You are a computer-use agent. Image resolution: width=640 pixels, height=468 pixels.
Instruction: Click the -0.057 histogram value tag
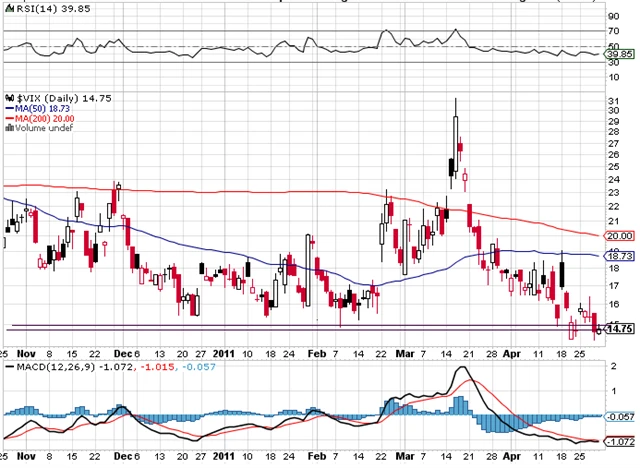pos(621,415)
